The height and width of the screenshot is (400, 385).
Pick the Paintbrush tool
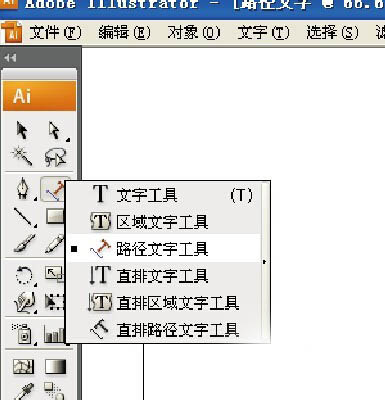24,243
